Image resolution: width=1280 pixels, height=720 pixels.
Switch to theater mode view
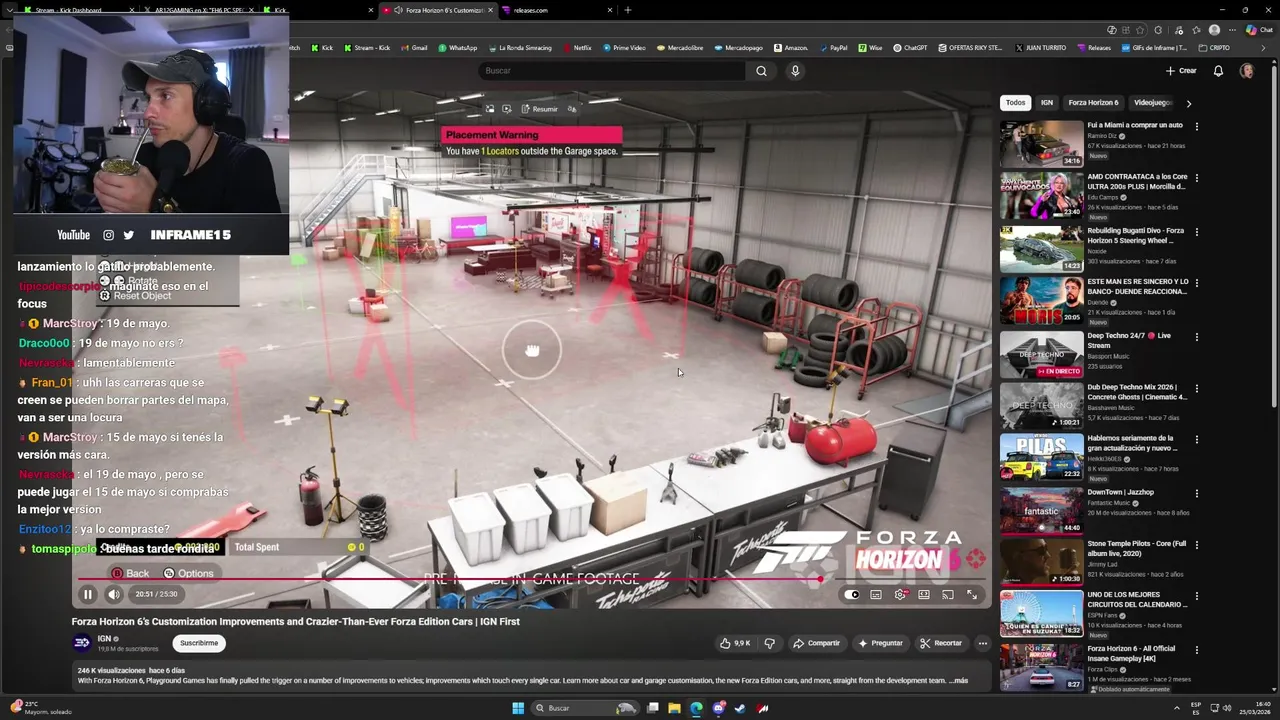click(x=924, y=594)
